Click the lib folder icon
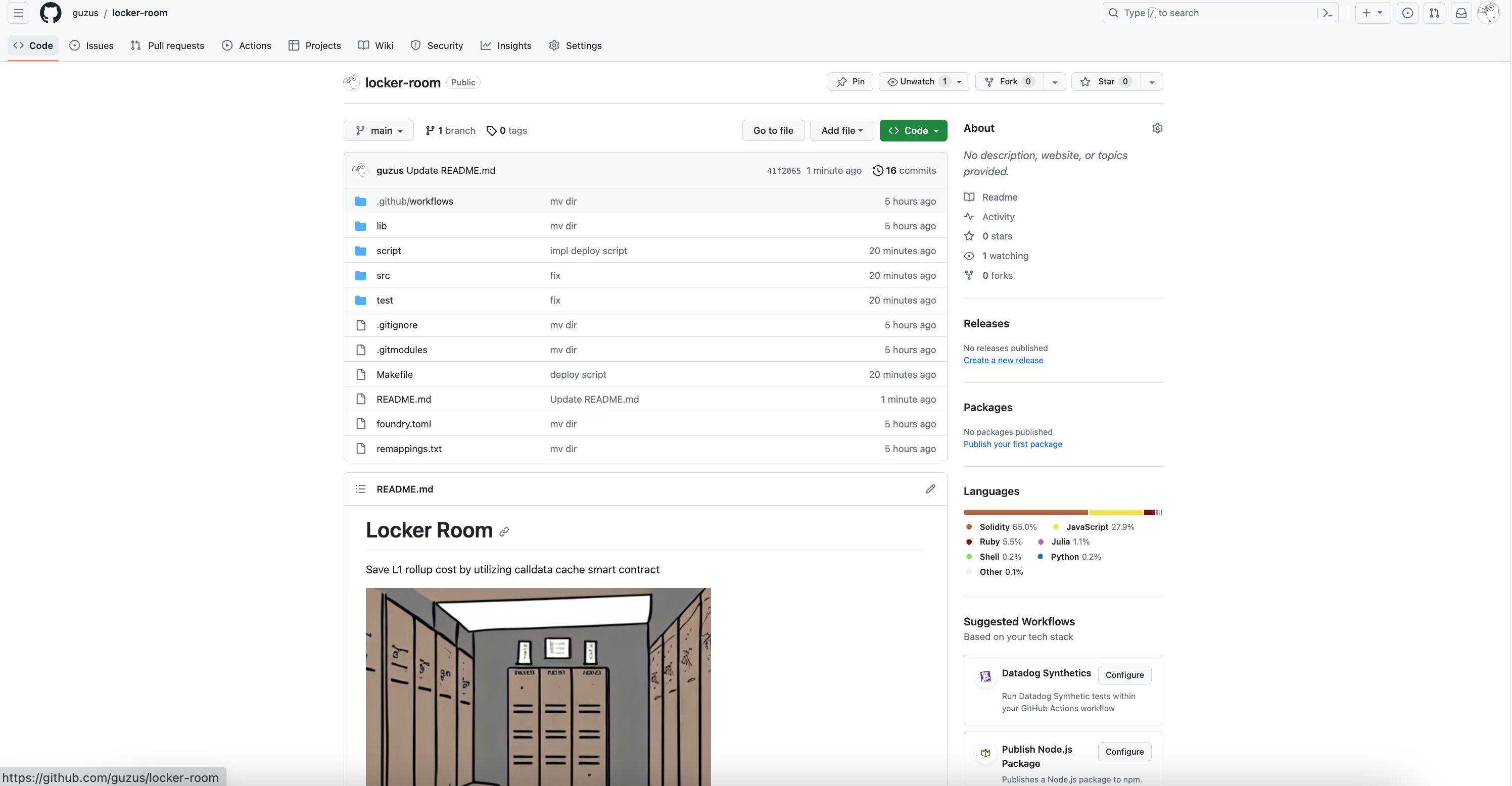 point(360,226)
